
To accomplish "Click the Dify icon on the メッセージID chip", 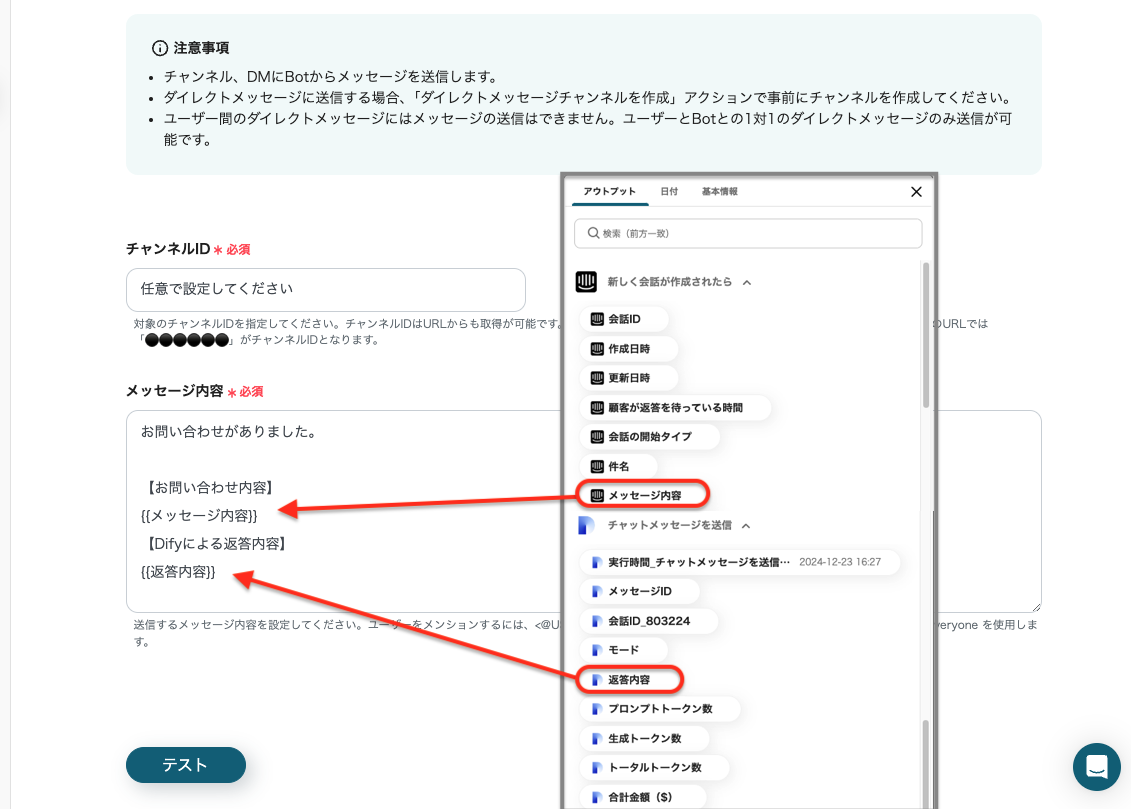I will 597,591.
